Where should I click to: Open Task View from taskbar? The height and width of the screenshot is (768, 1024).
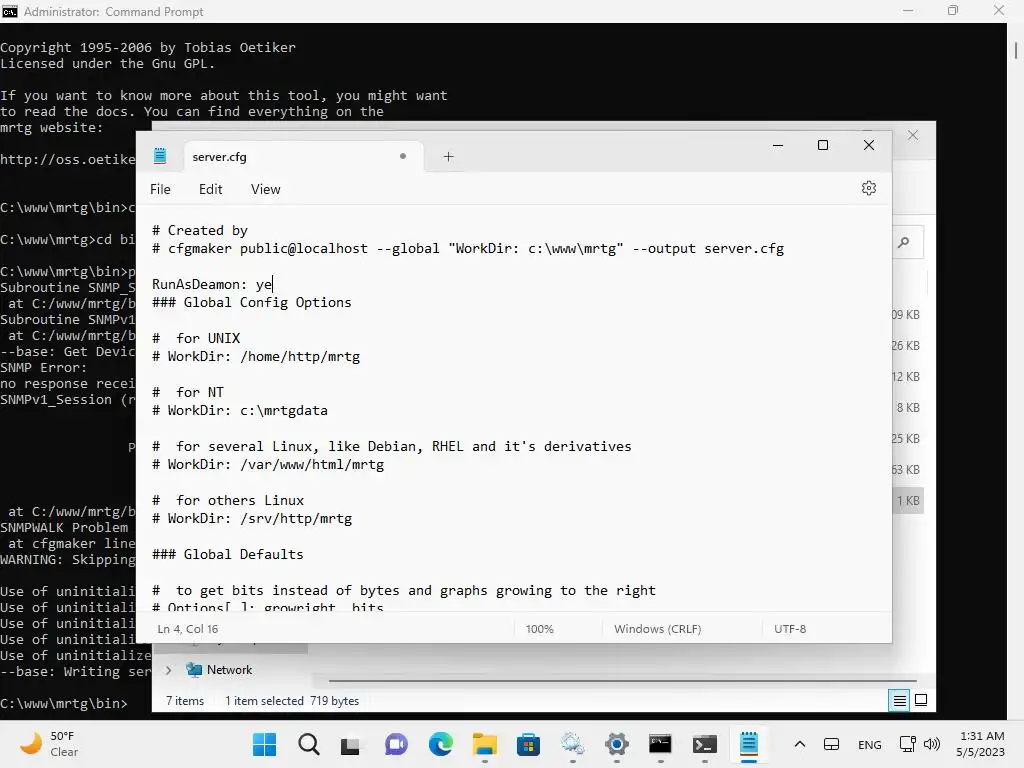point(350,744)
